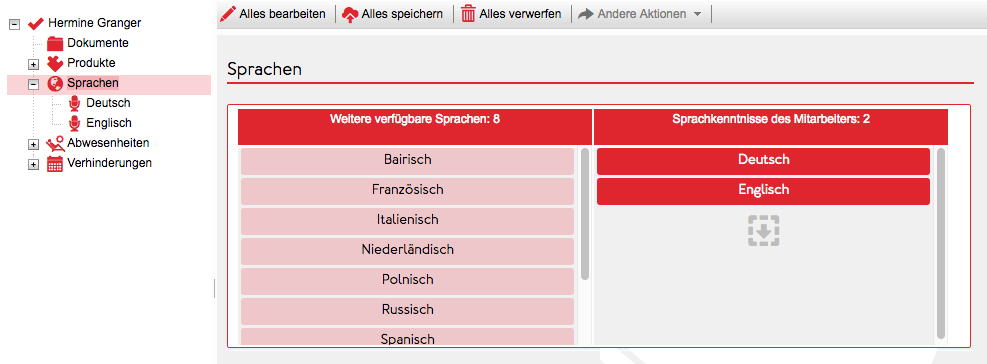Click the available languages list scrollbar

pyautogui.click(x=585, y=214)
